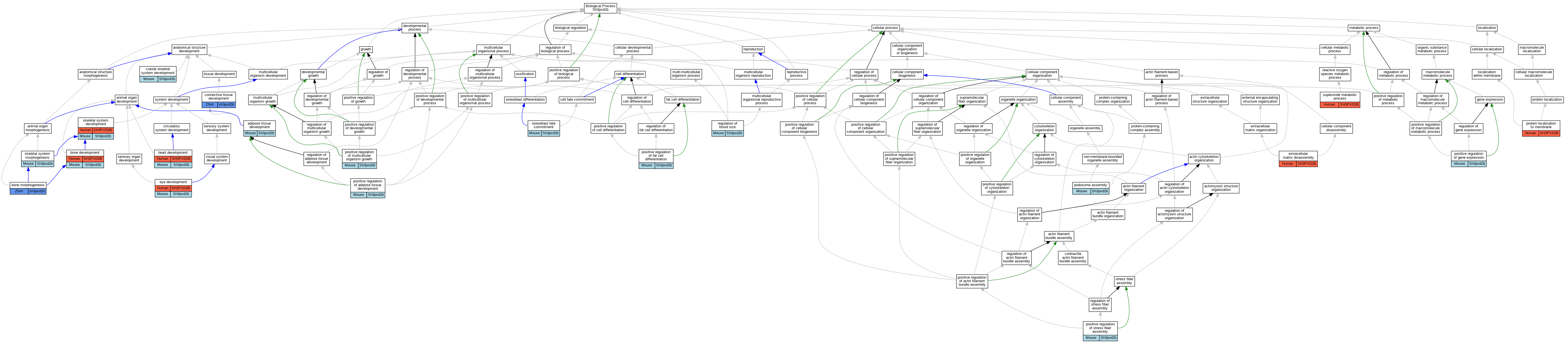Click 'multicellular organism development' node

(268, 74)
